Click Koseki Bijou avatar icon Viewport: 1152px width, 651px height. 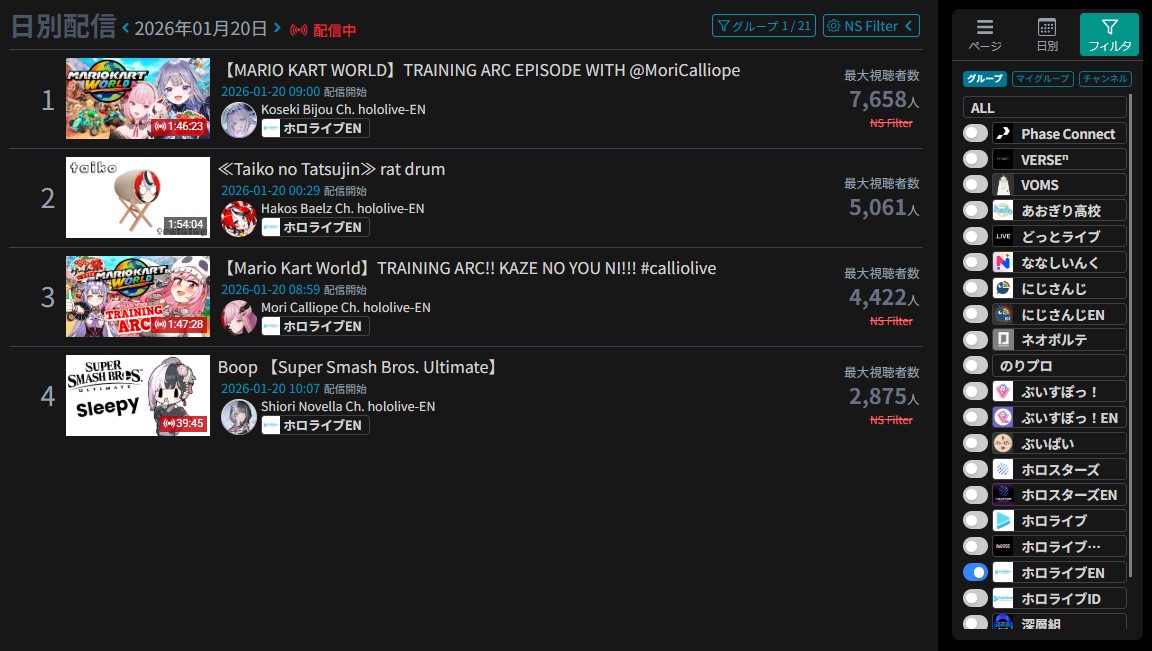coord(239,120)
